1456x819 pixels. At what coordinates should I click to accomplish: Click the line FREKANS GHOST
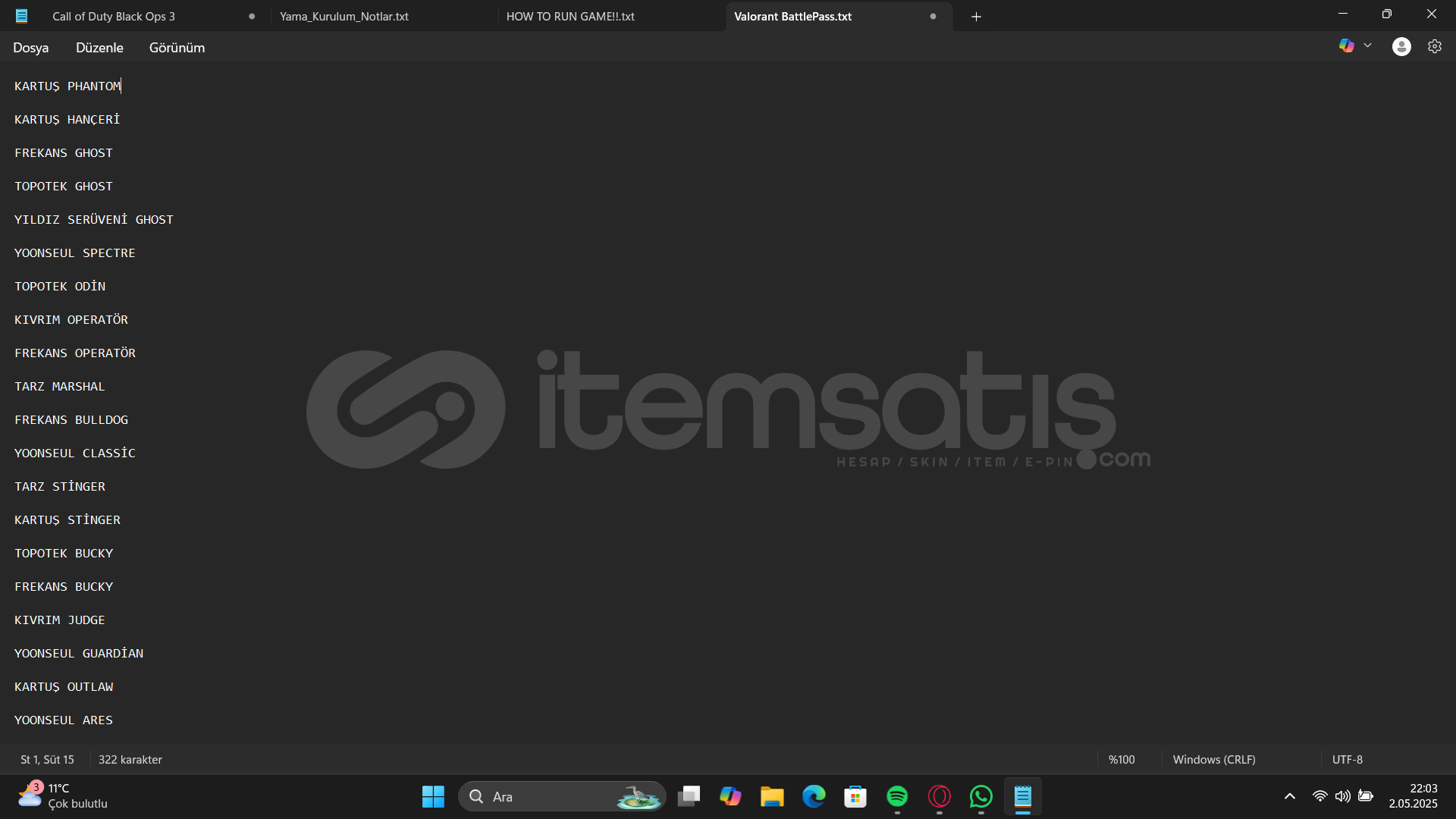click(64, 153)
